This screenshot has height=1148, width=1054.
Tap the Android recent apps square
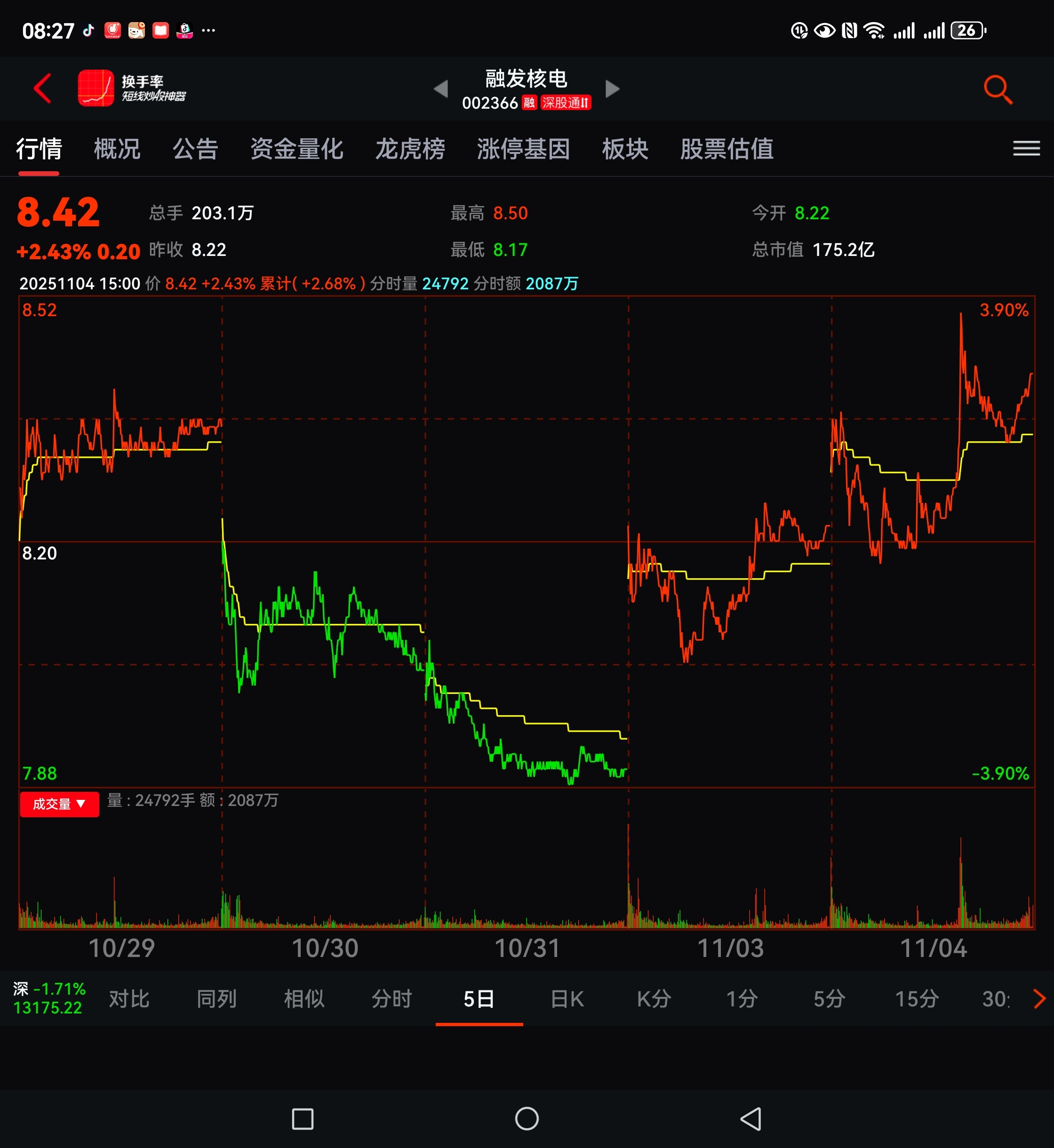tap(302, 1118)
